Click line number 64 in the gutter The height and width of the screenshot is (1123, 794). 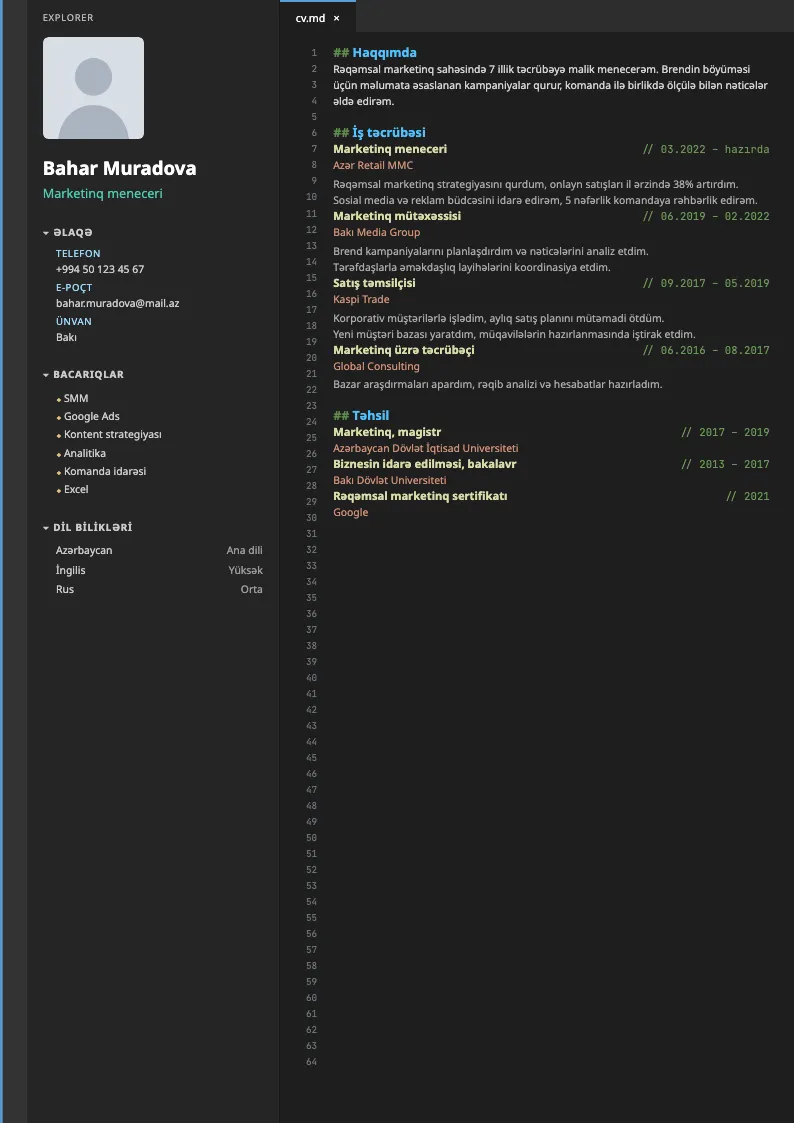tap(311, 1061)
